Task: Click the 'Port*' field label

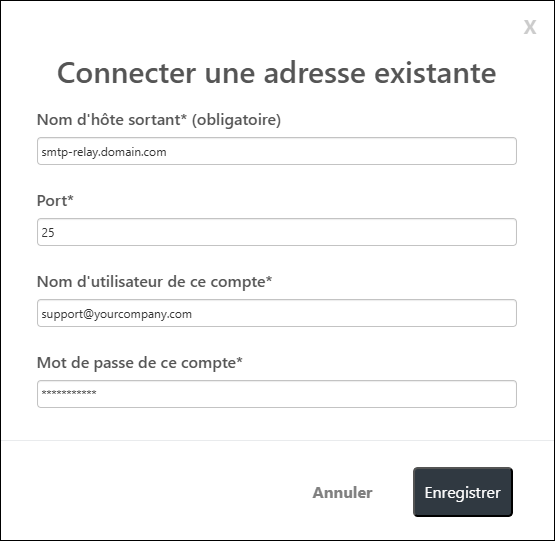Action: 55,201
